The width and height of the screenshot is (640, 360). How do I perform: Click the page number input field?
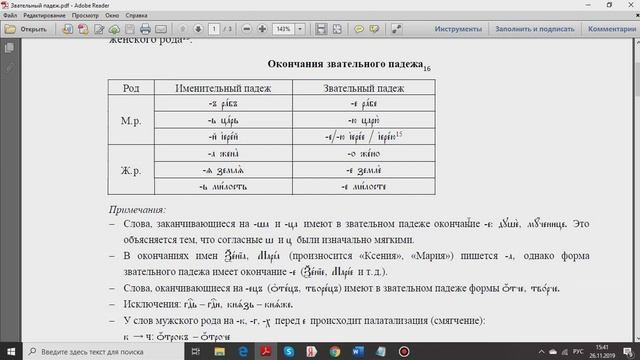(x=214, y=29)
